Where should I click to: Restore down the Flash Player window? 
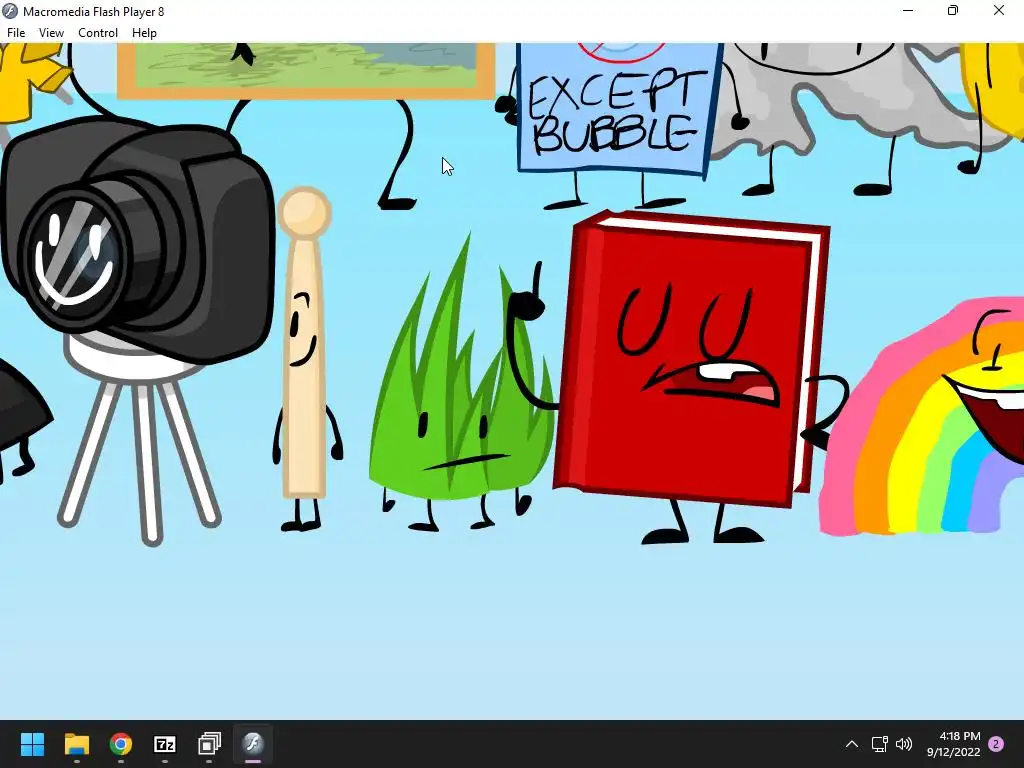click(953, 10)
